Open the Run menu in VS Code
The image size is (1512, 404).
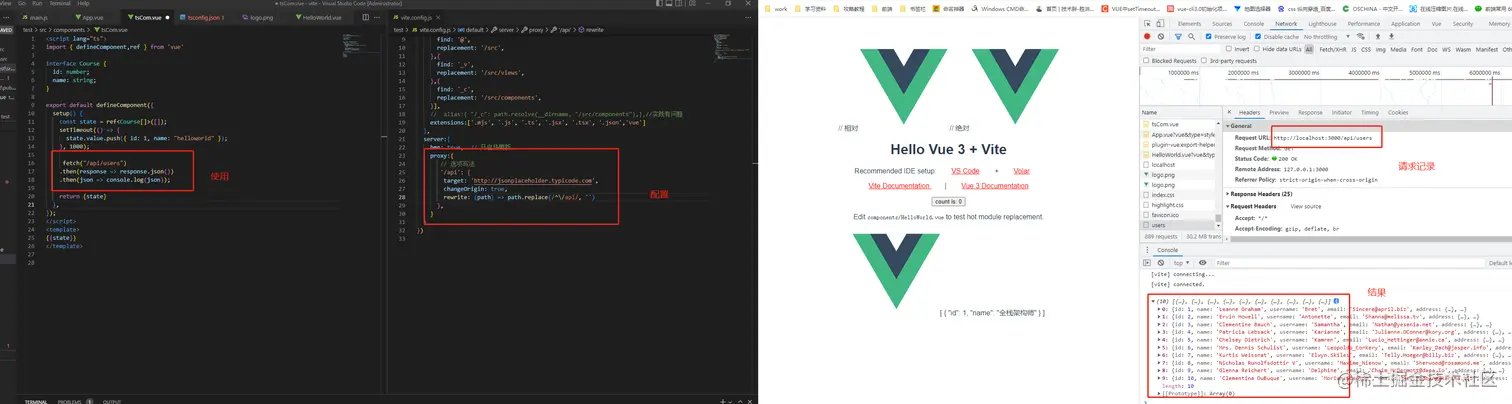click(x=37, y=4)
